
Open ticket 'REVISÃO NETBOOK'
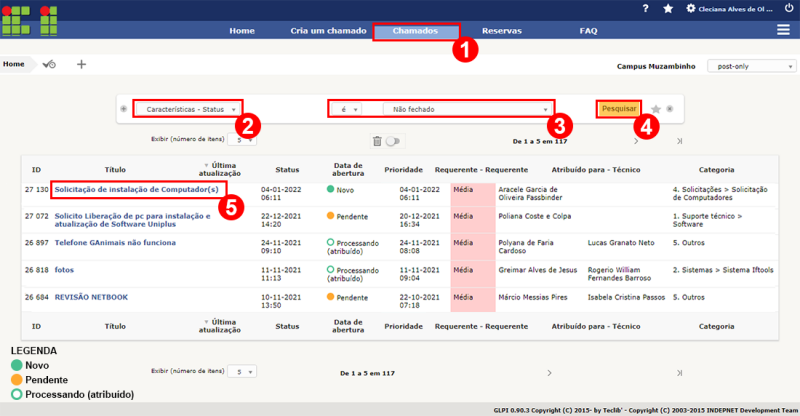pyautogui.click(x=91, y=297)
